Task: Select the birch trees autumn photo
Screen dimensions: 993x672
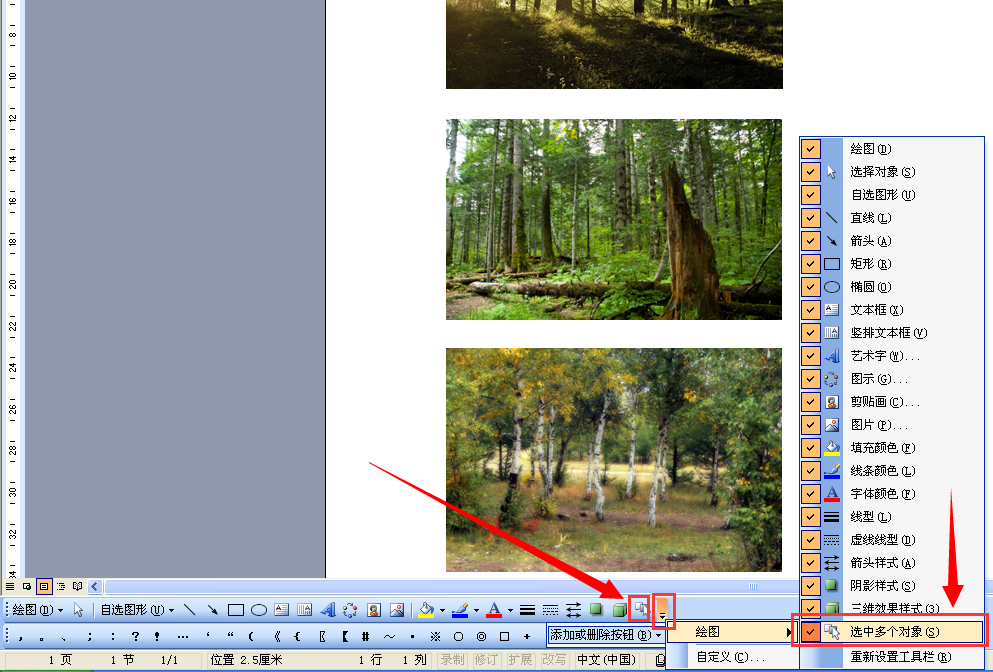Action: (614, 460)
